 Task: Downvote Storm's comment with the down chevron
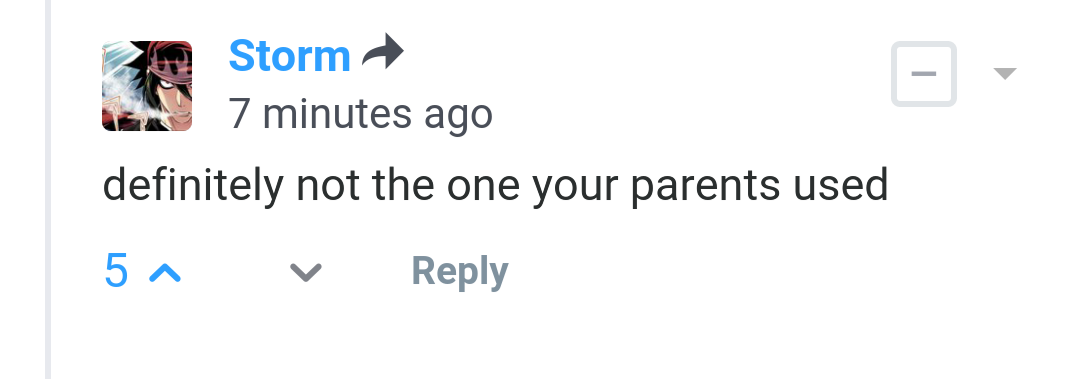(x=306, y=273)
